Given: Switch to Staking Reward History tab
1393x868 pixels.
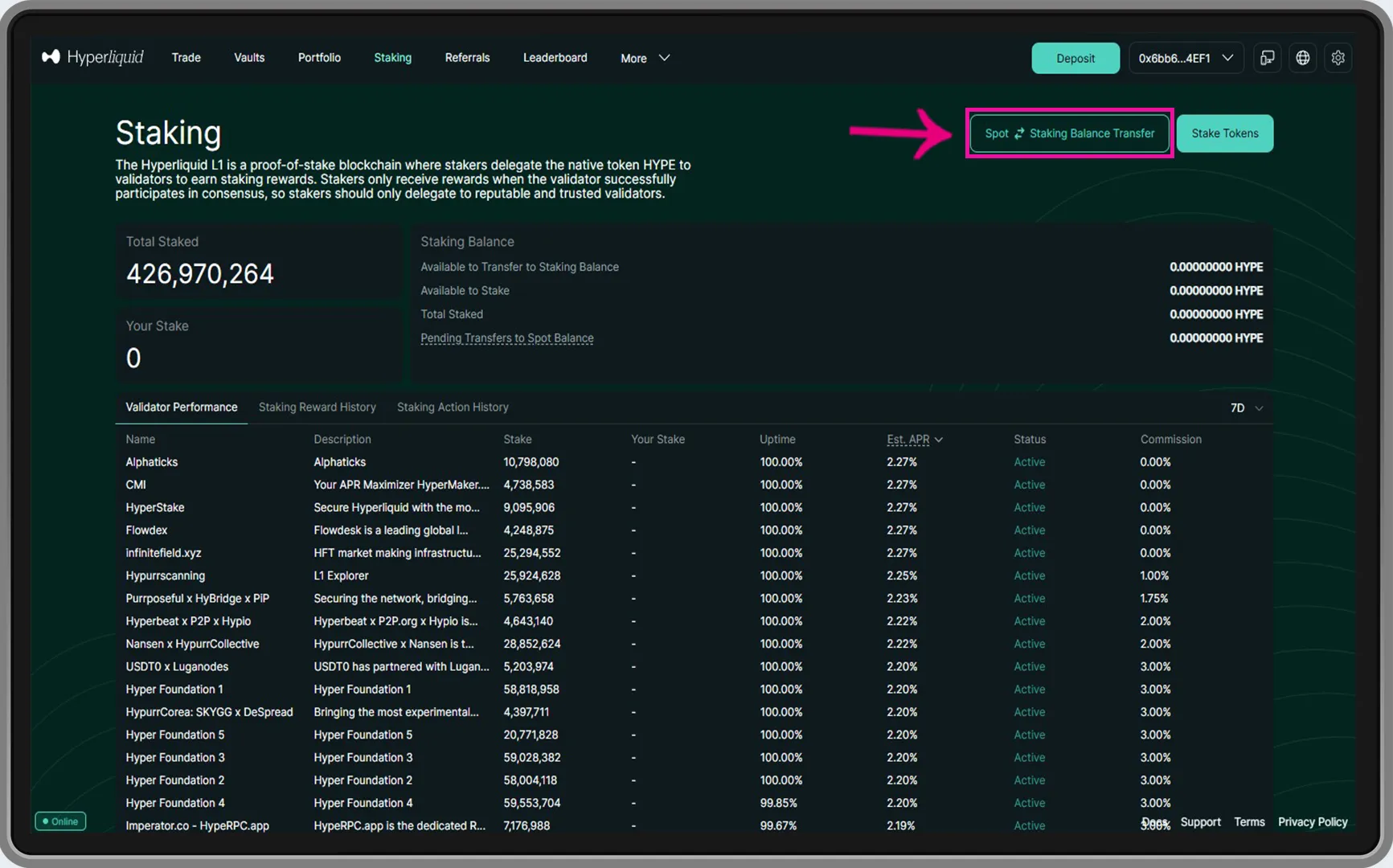Looking at the screenshot, I should pos(317,407).
